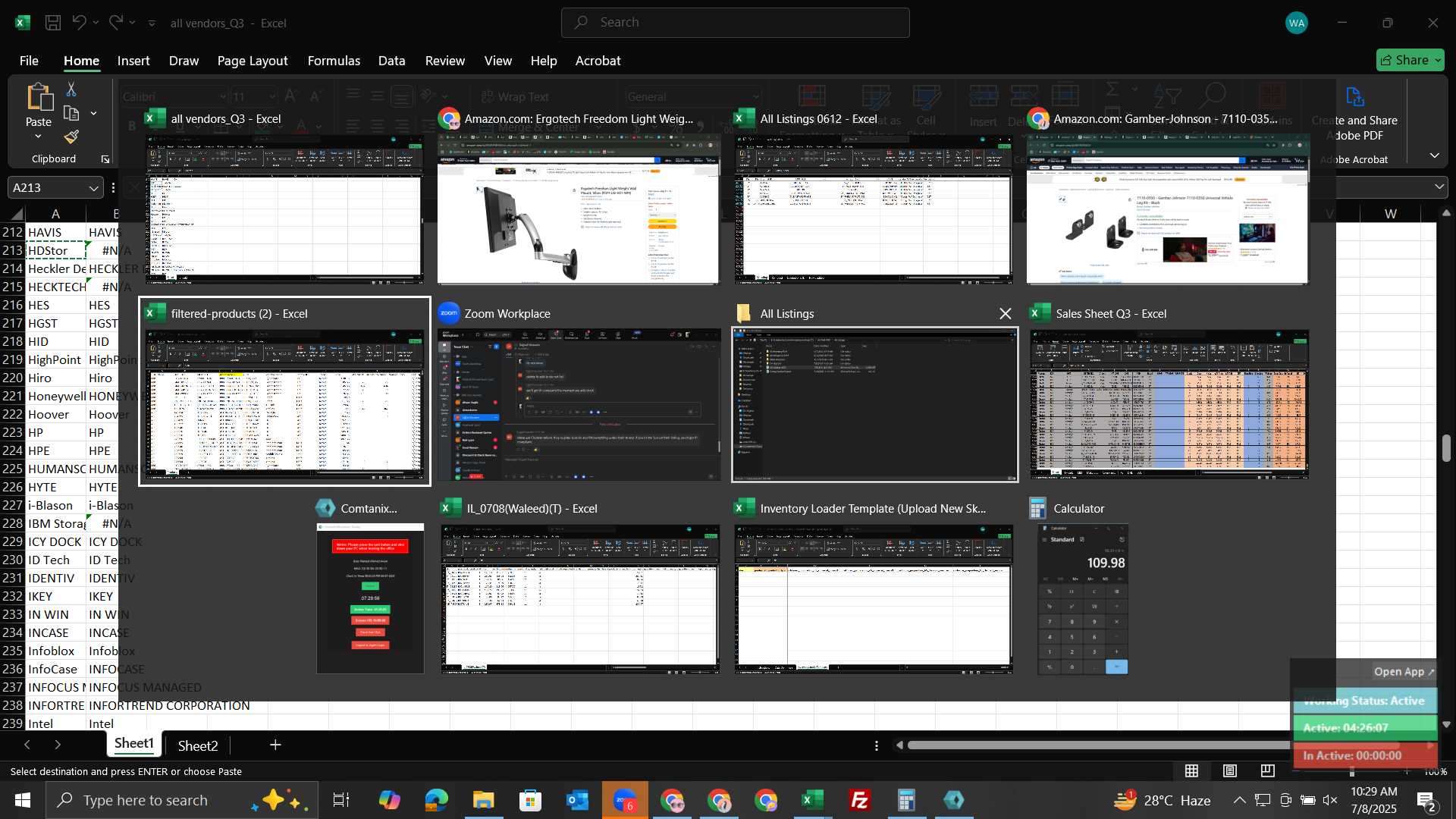Image resolution: width=1456 pixels, height=819 pixels.
Task: Click the Review ribbon tab
Action: [445, 61]
